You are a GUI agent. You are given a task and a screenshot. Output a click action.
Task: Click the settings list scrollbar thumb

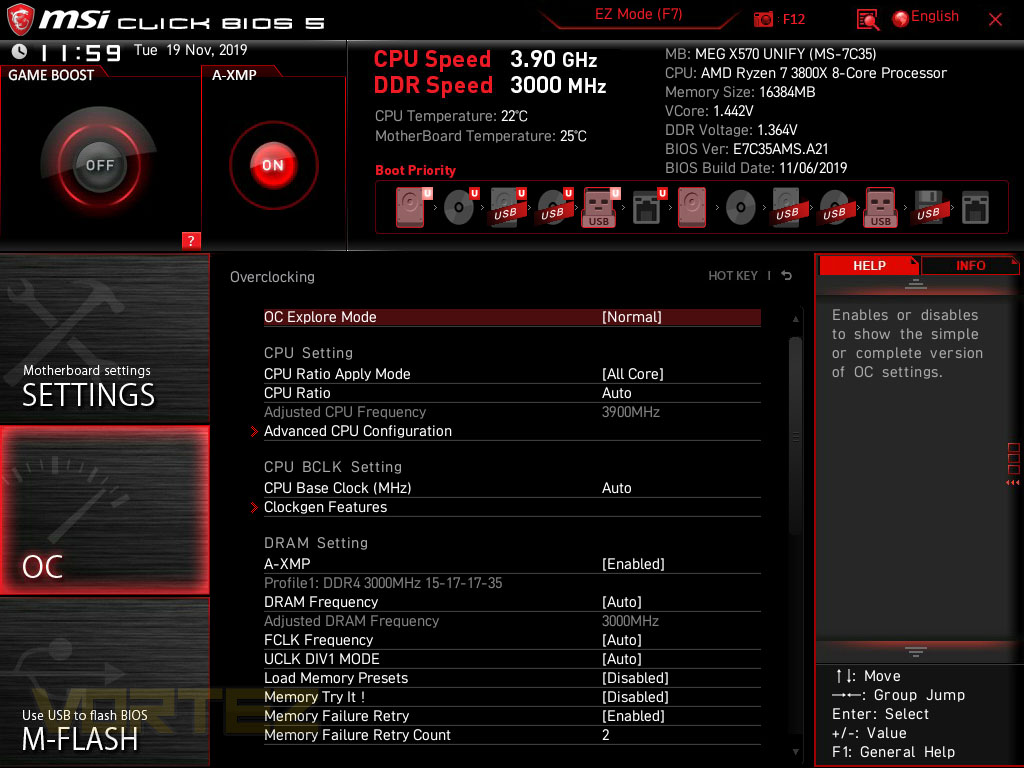click(x=795, y=436)
